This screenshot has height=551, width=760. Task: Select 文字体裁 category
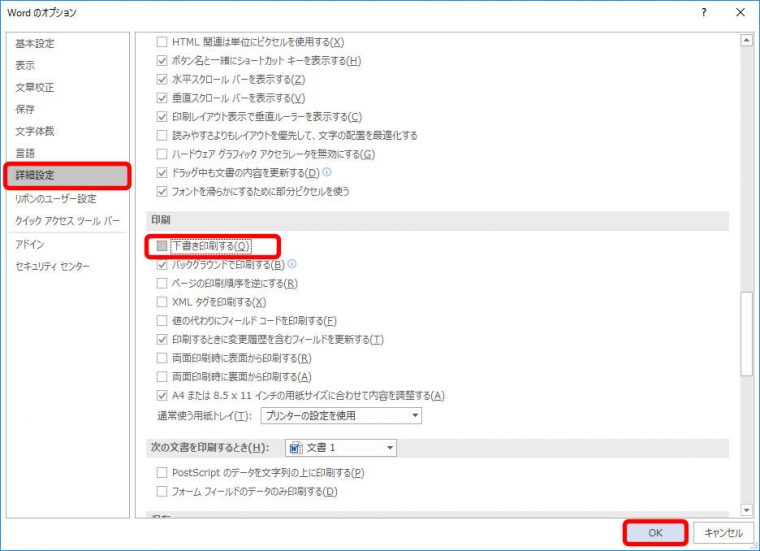tap(67, 131)
